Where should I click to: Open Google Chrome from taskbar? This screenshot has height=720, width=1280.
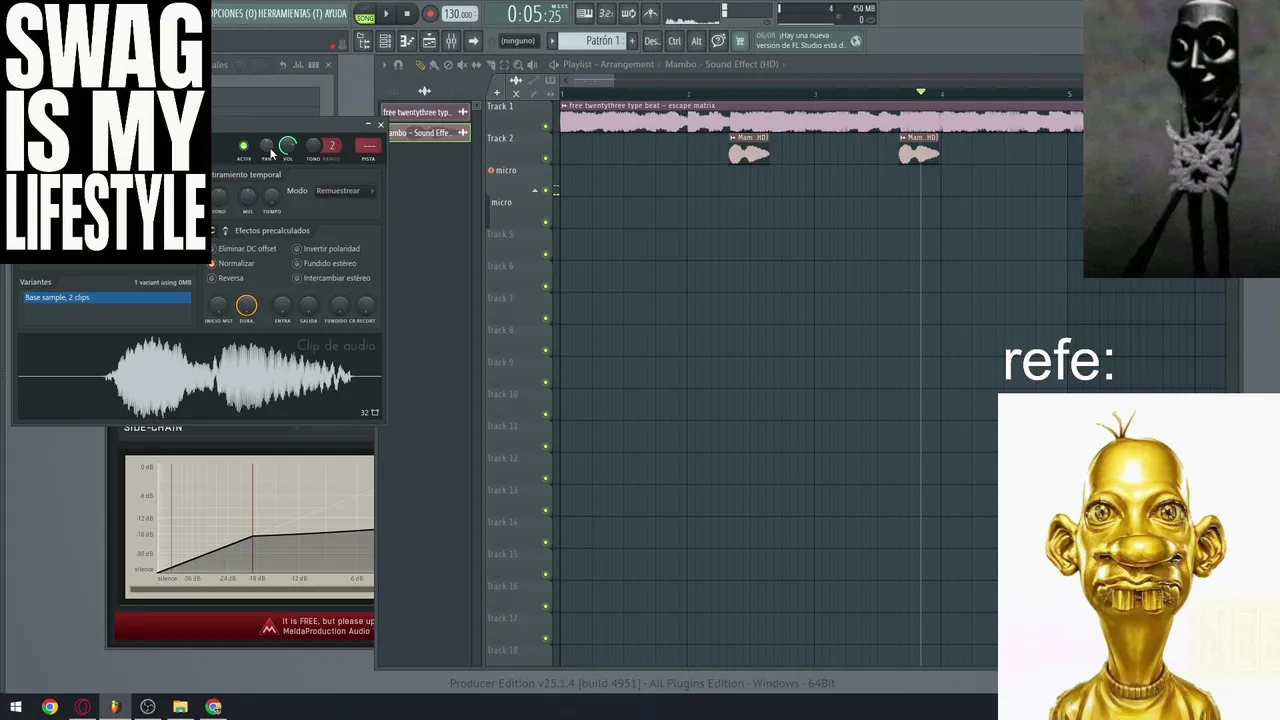[x=50, y=707]
